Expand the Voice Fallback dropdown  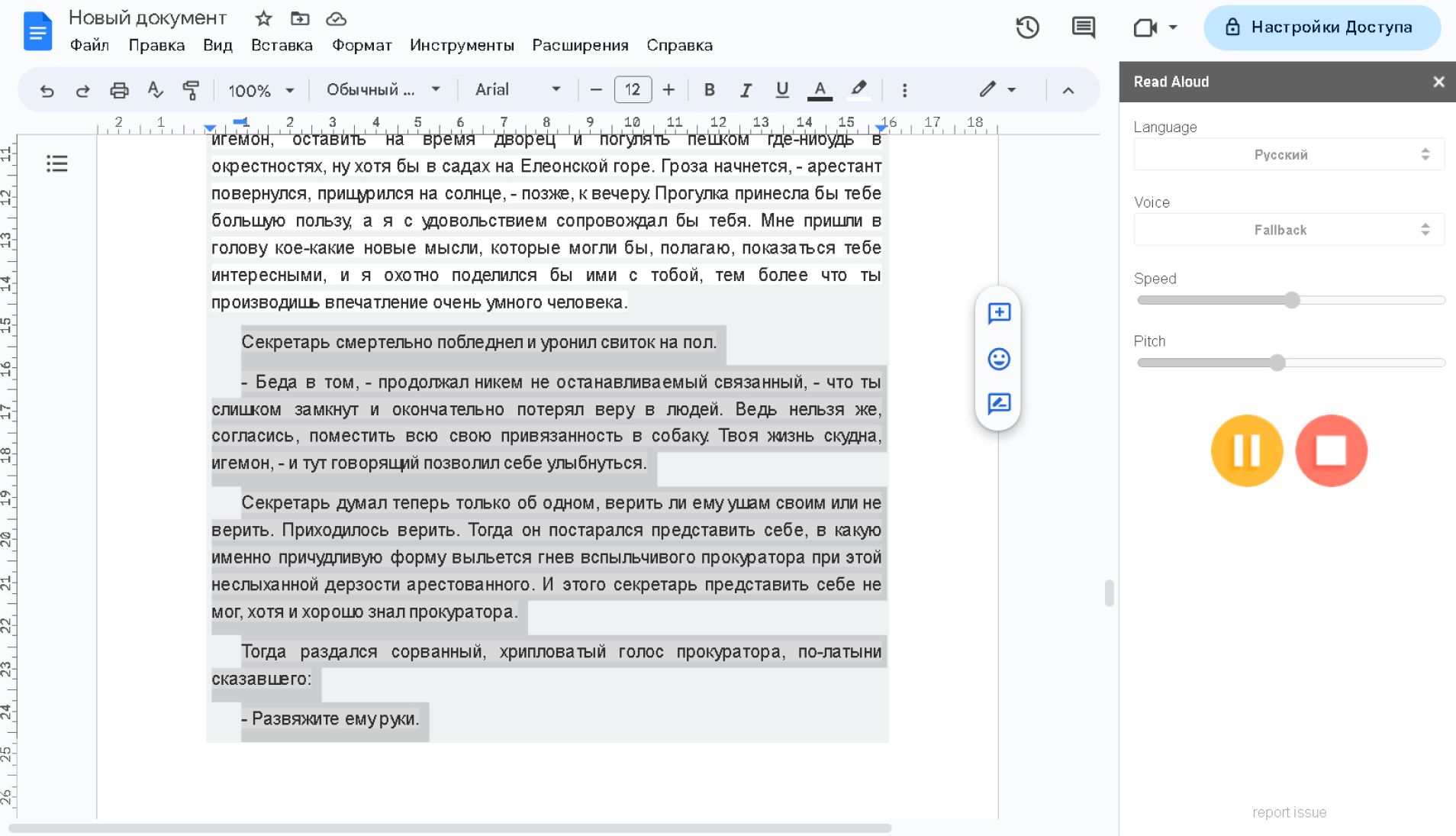coord(1288,230)
